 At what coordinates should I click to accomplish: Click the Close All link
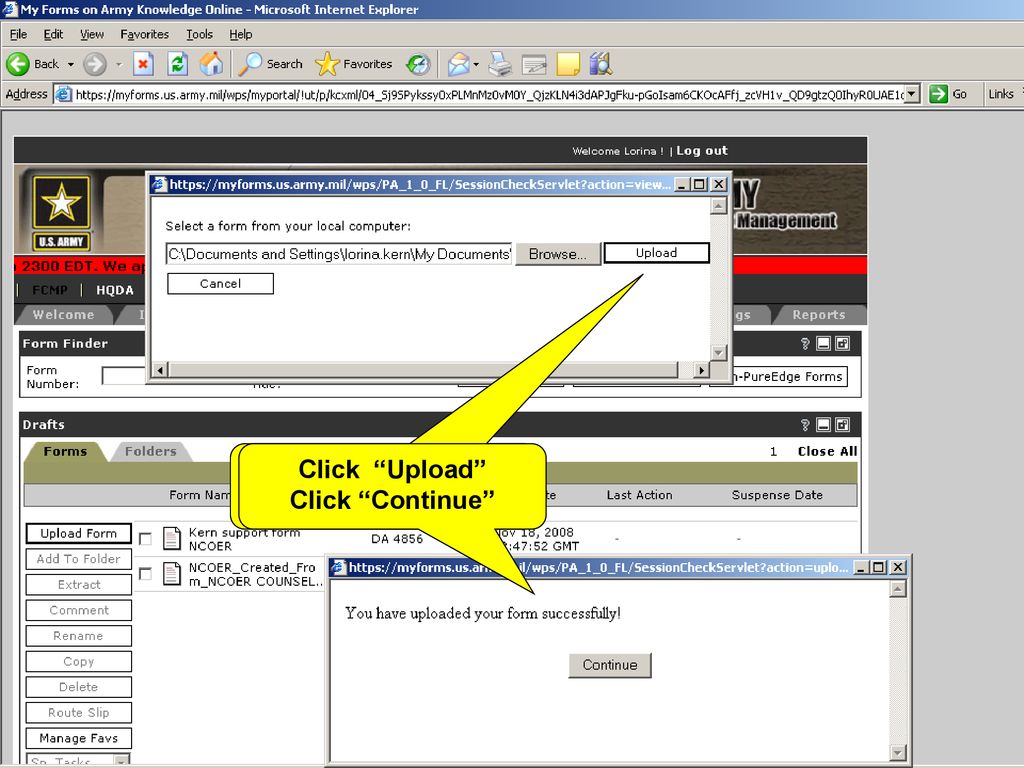click(x=827, y=451)
